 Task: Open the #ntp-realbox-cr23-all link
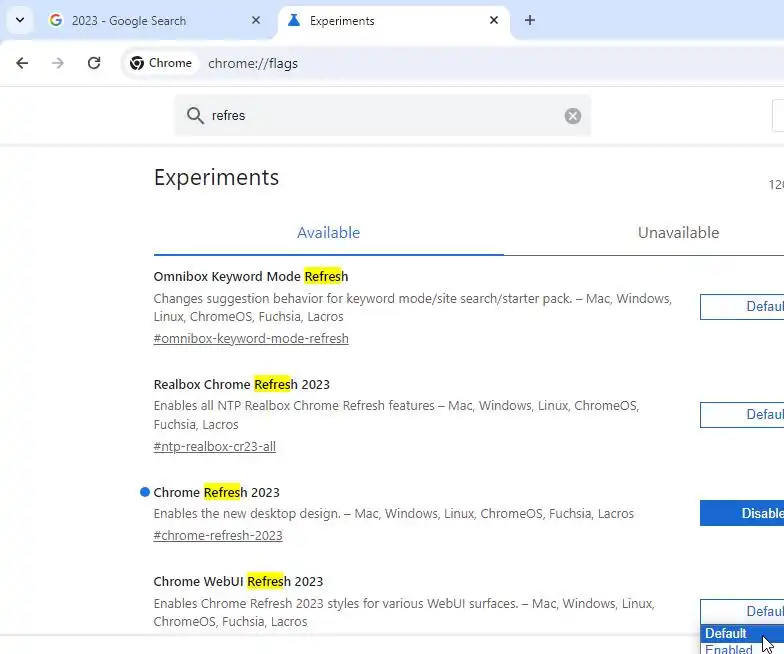pyautogui.click(x=214, y=446)
